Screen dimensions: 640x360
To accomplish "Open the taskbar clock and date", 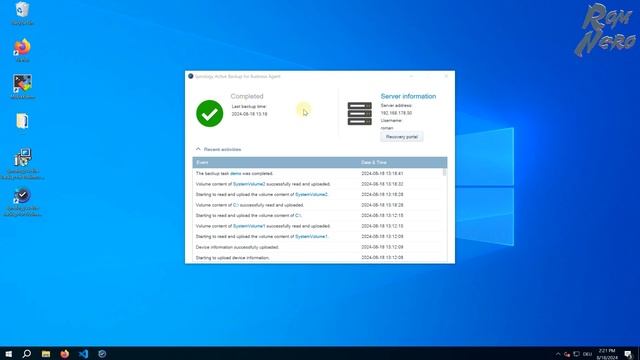I will (x=607, y=354).
